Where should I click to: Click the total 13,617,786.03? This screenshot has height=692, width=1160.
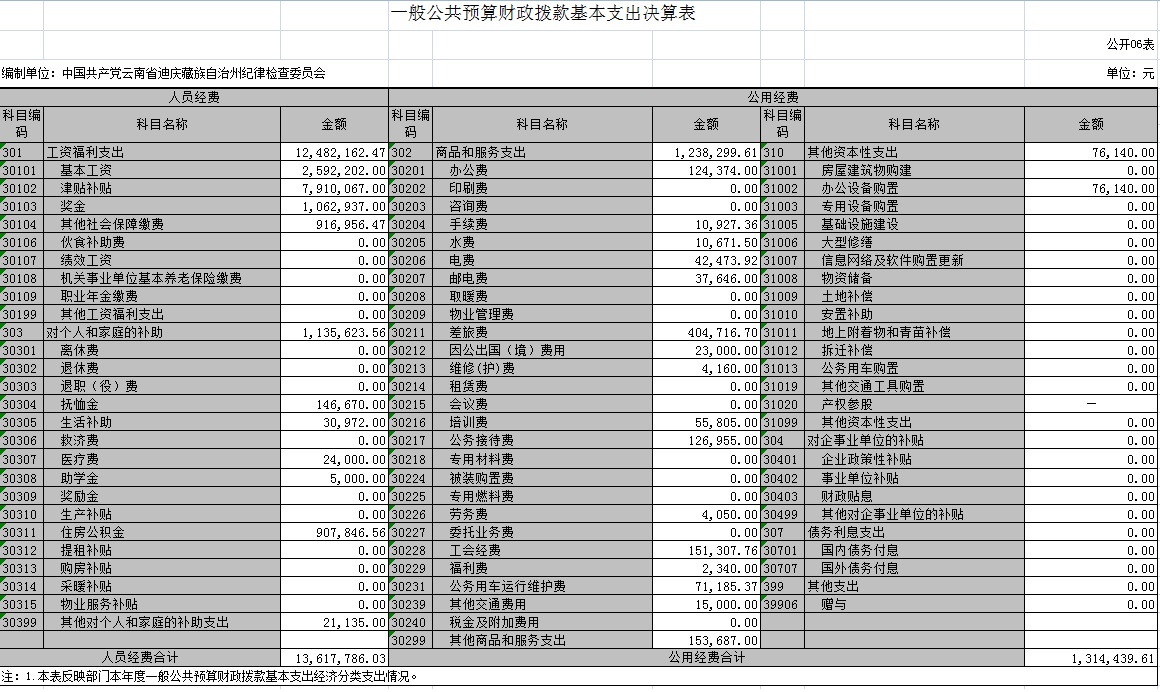(x=334, y=657)
